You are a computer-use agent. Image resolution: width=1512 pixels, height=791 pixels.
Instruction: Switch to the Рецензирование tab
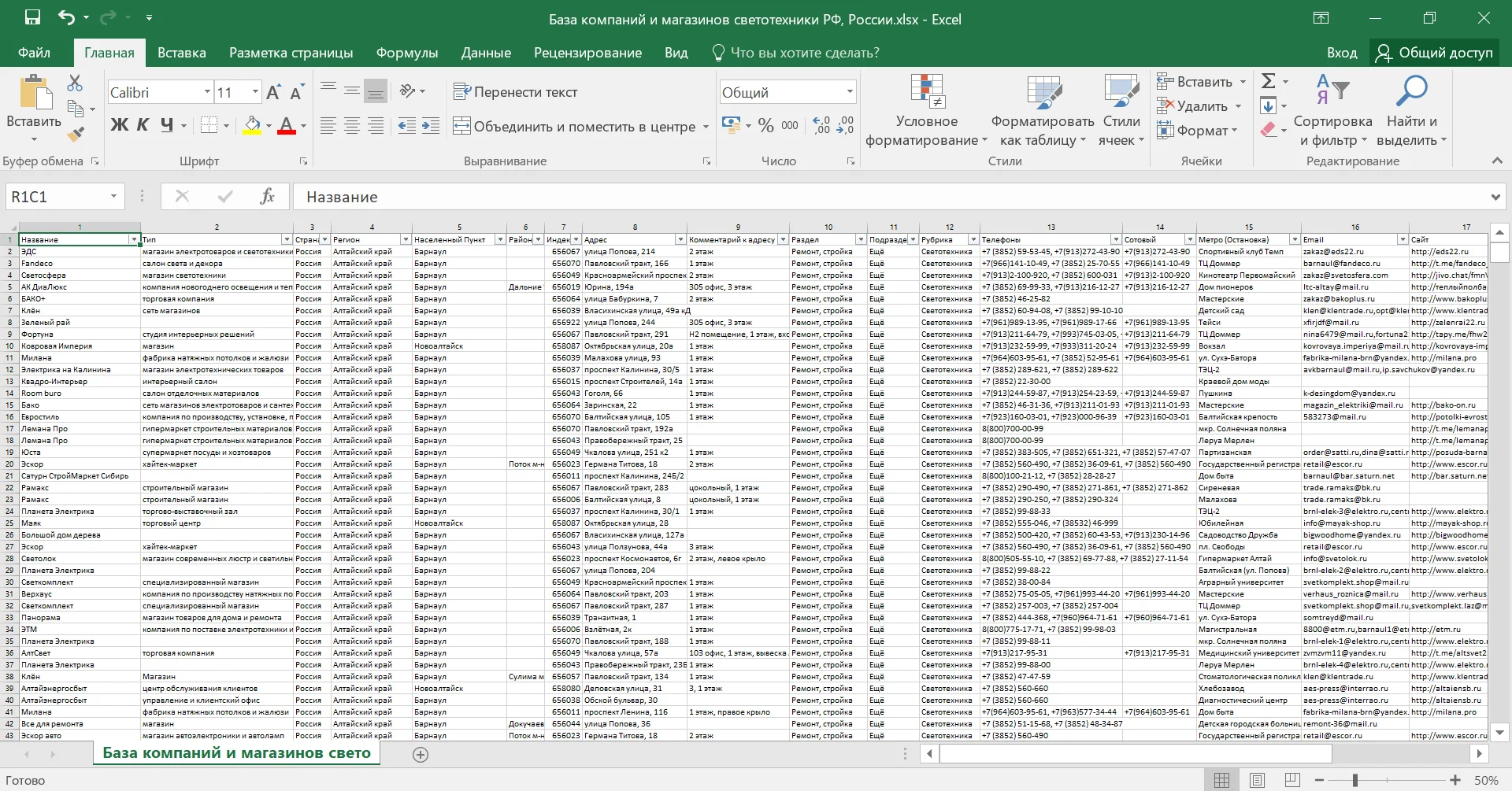pos(587,53)
